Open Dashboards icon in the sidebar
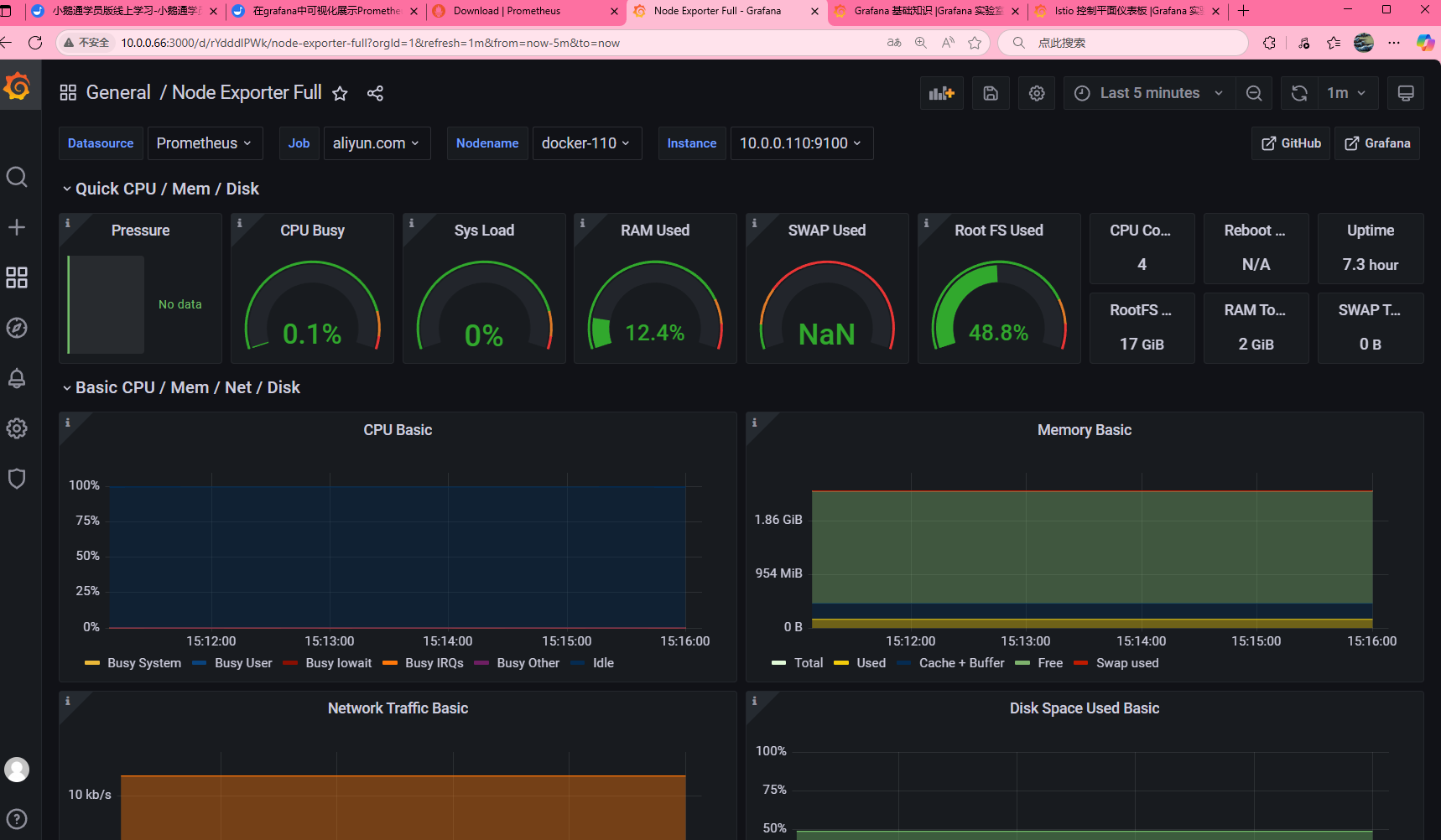Image resolution: width=1441 pixels, height=840 pixels. [17, 277]
